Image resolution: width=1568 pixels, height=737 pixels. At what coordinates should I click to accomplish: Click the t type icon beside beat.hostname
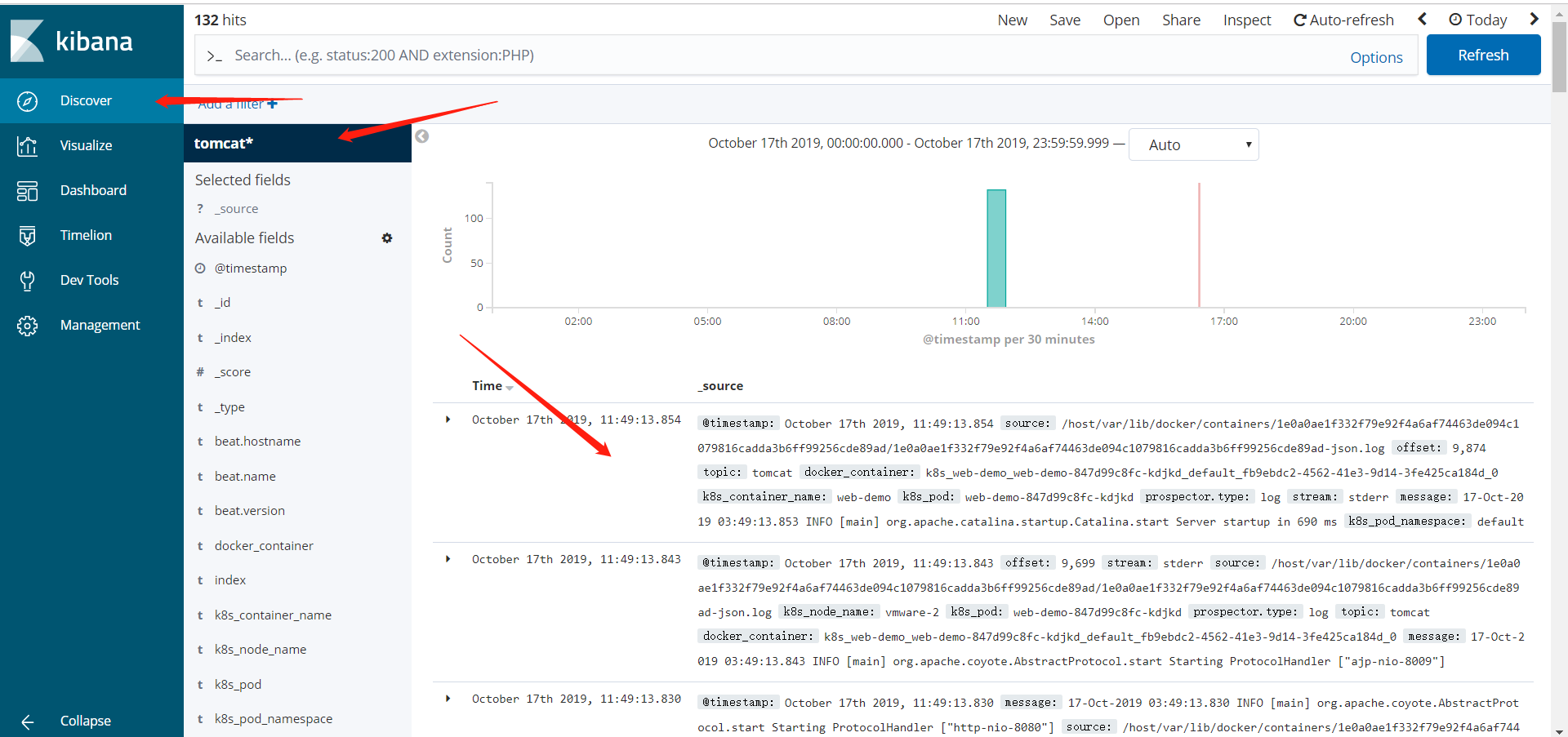200,442
